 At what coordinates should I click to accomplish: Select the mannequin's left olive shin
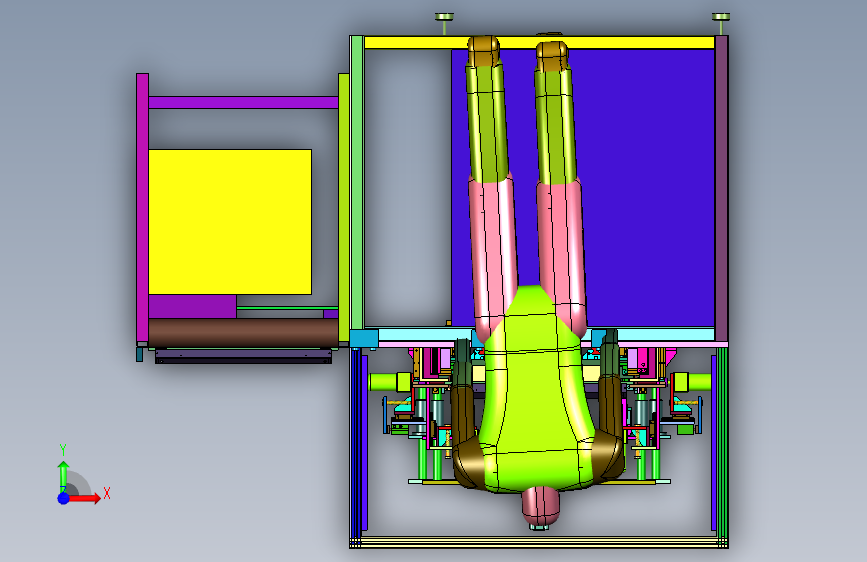click(488, 122)
